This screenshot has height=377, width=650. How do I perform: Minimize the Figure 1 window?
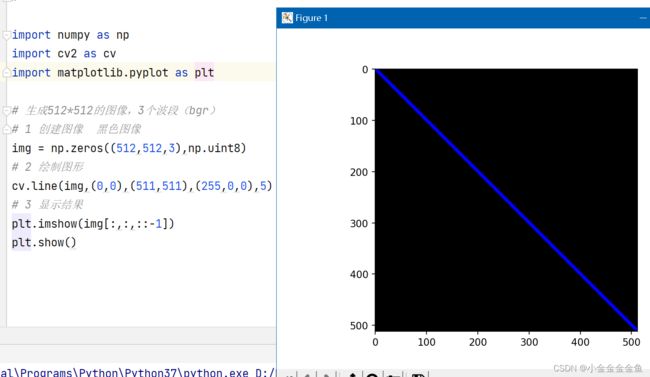click(643, 18)
